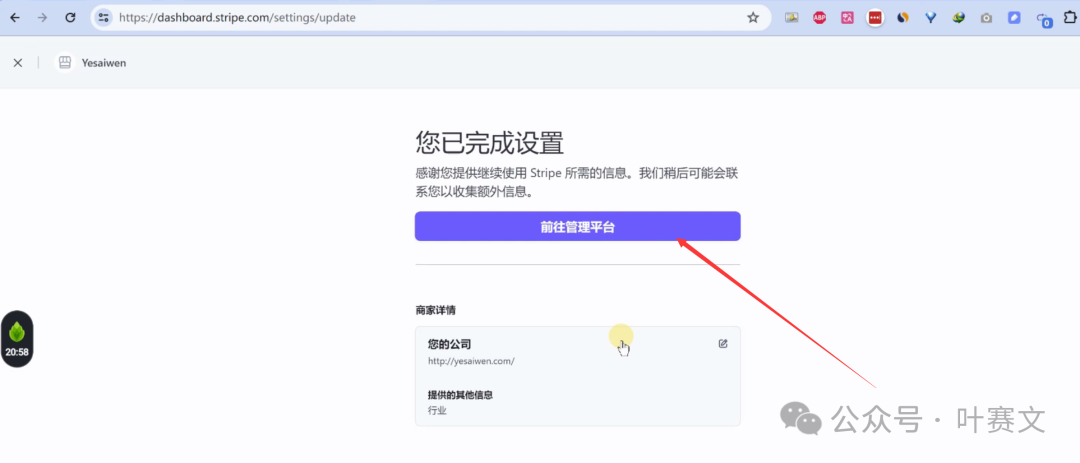The width and height of the screenshot is (1080, 463).
Task: Open site information icon in address bar
Action: (x=104, y=17)
